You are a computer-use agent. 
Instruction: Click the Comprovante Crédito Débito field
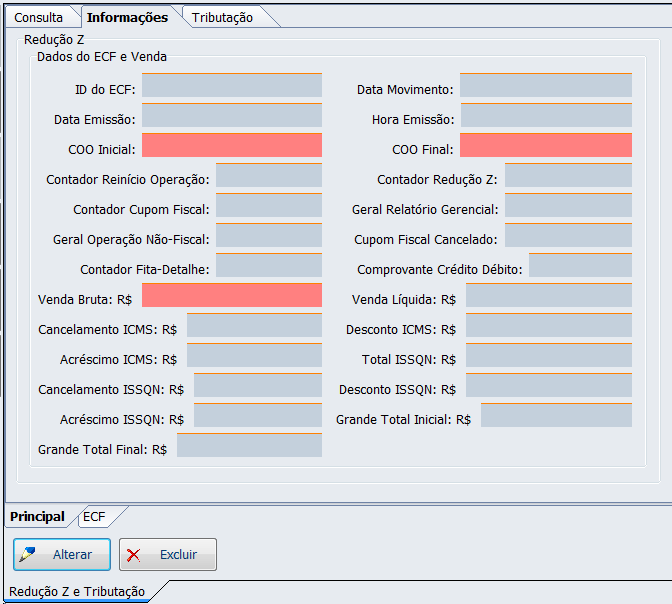coord(580,266)
